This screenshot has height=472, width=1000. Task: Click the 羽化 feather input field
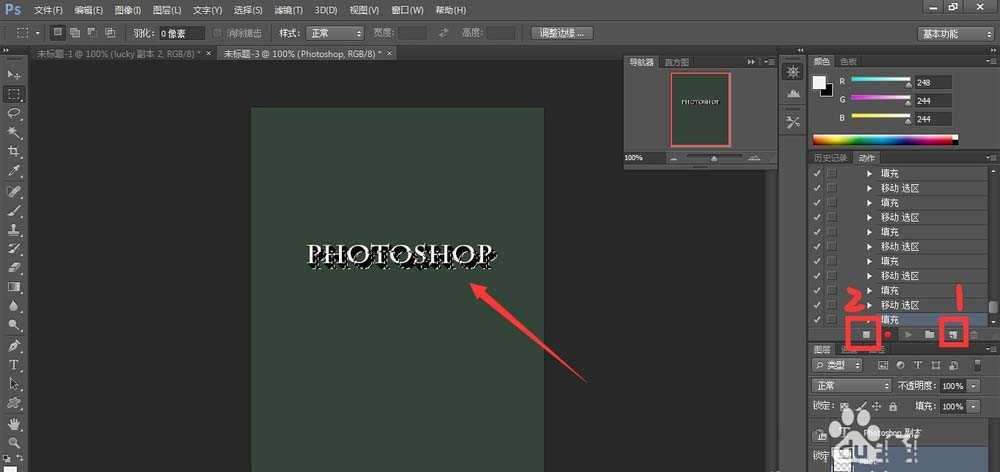coord(182,33)
